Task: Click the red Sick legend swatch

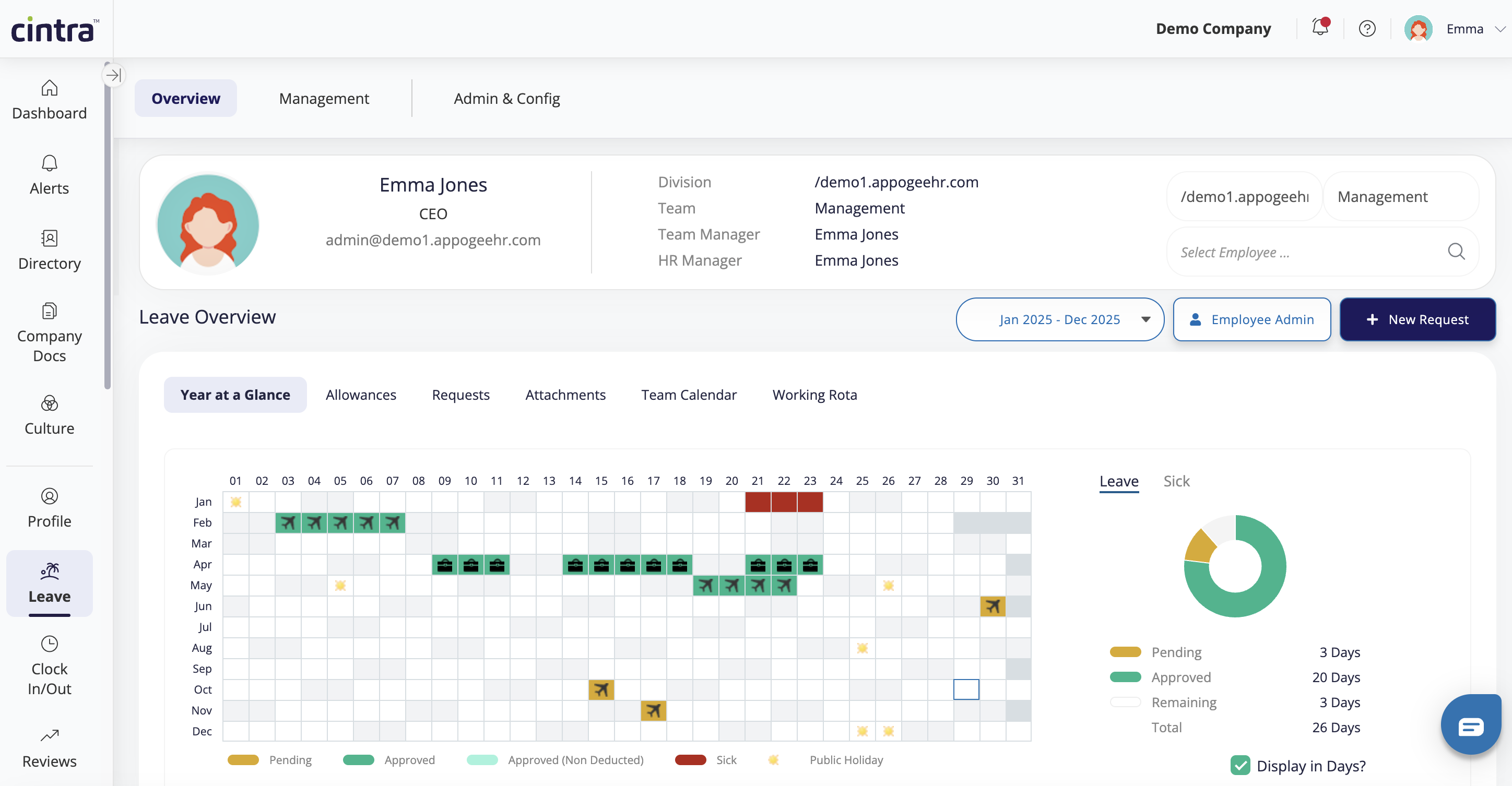Action: coord(690,759)
